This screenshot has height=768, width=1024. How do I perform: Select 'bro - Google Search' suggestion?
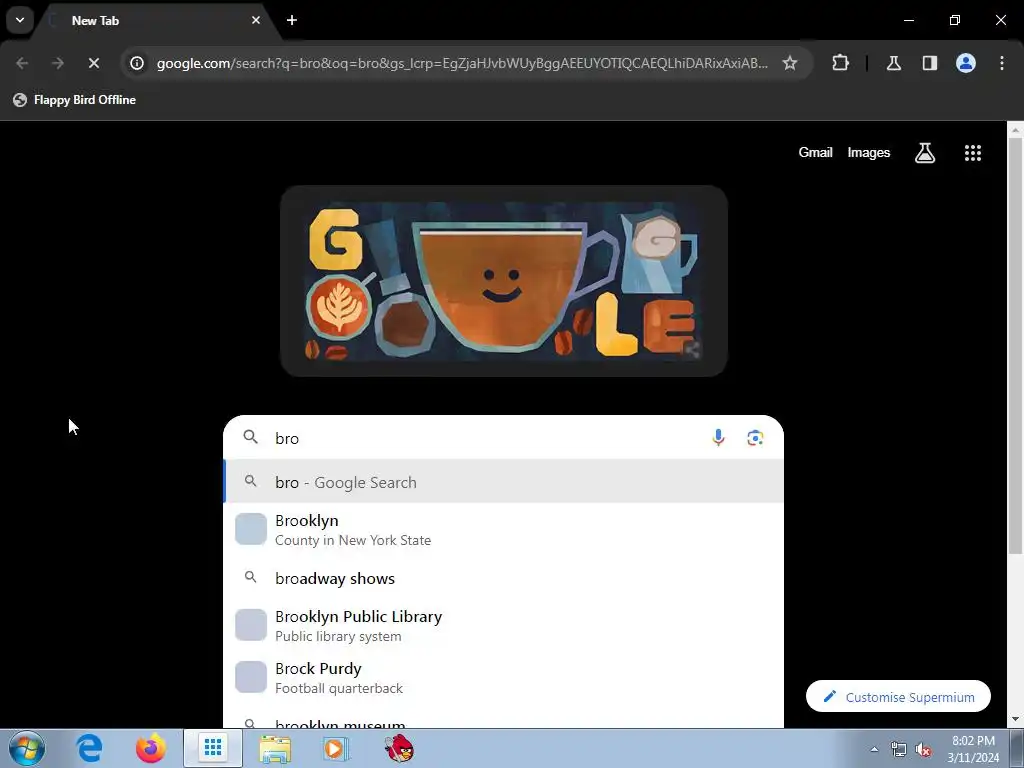pyautogui.click(x=504, y=482)
